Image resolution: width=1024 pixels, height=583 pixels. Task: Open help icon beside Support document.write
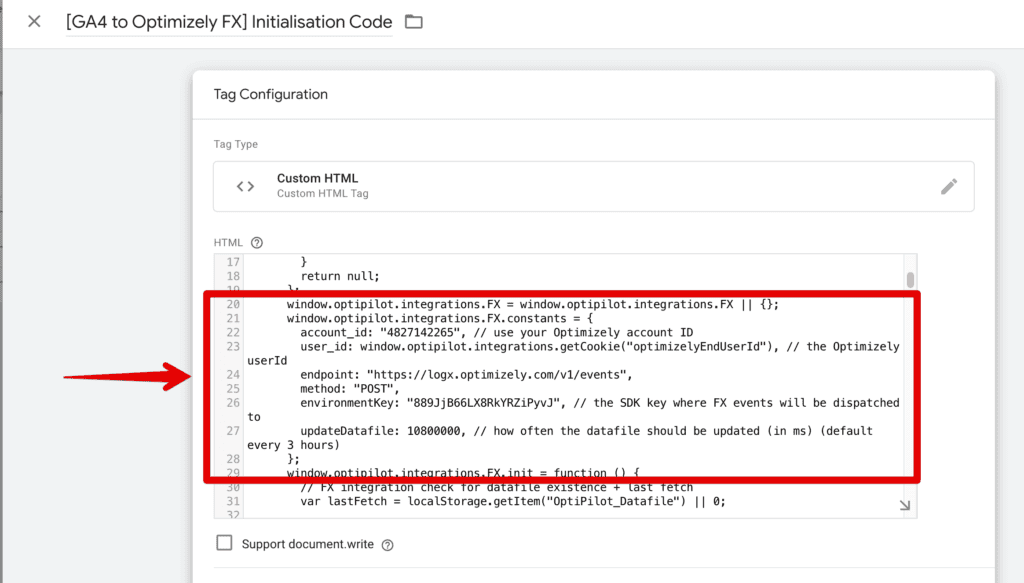tap(387, 545)
